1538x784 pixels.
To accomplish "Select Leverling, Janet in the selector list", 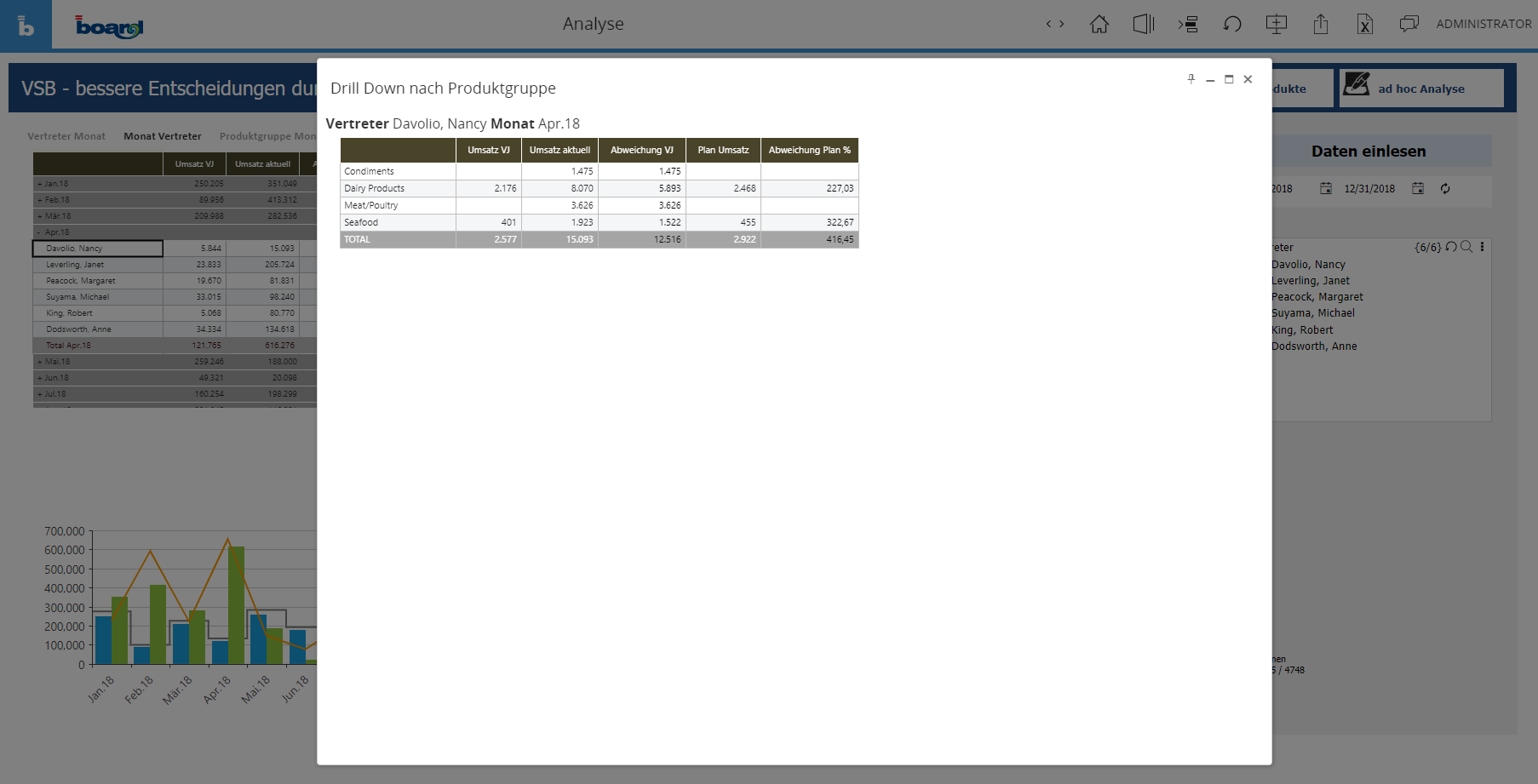I will tap(1311, 281).
